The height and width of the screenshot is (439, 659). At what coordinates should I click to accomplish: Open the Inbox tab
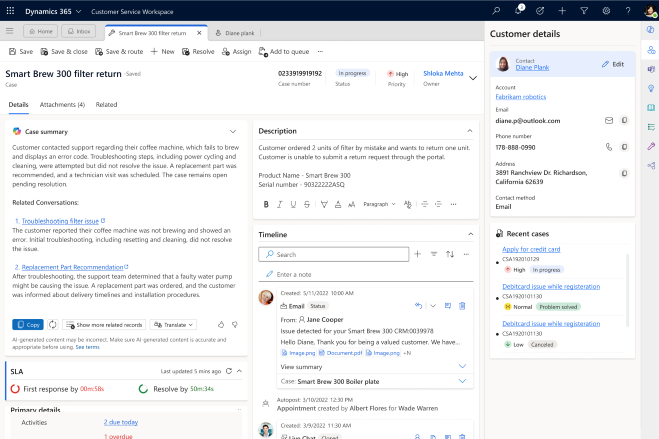tap(79, 31)
